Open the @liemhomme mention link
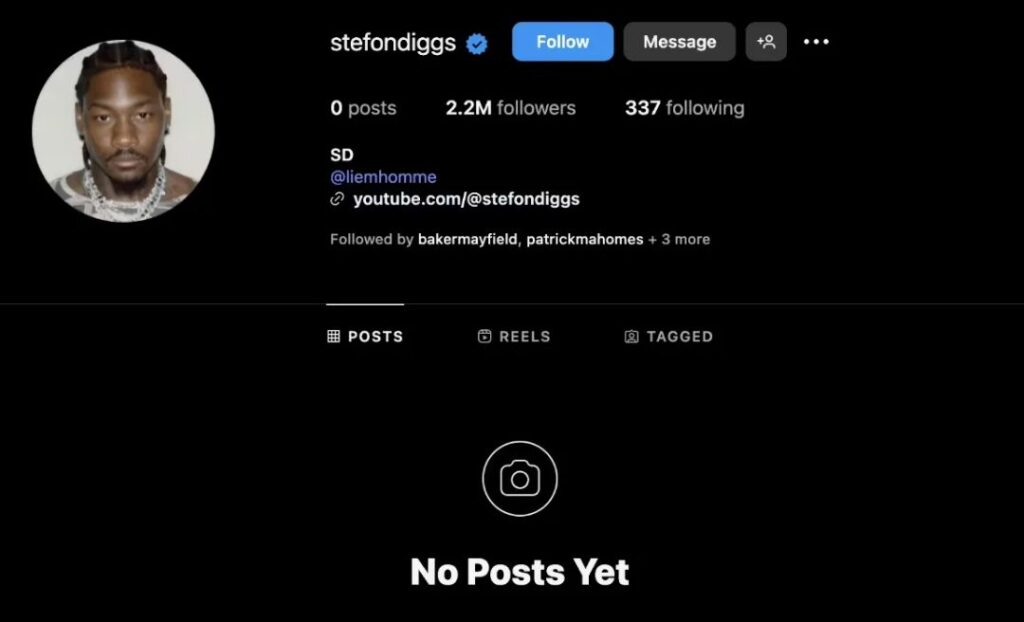This screenshot has width=1024, height=622. [383, 177]
